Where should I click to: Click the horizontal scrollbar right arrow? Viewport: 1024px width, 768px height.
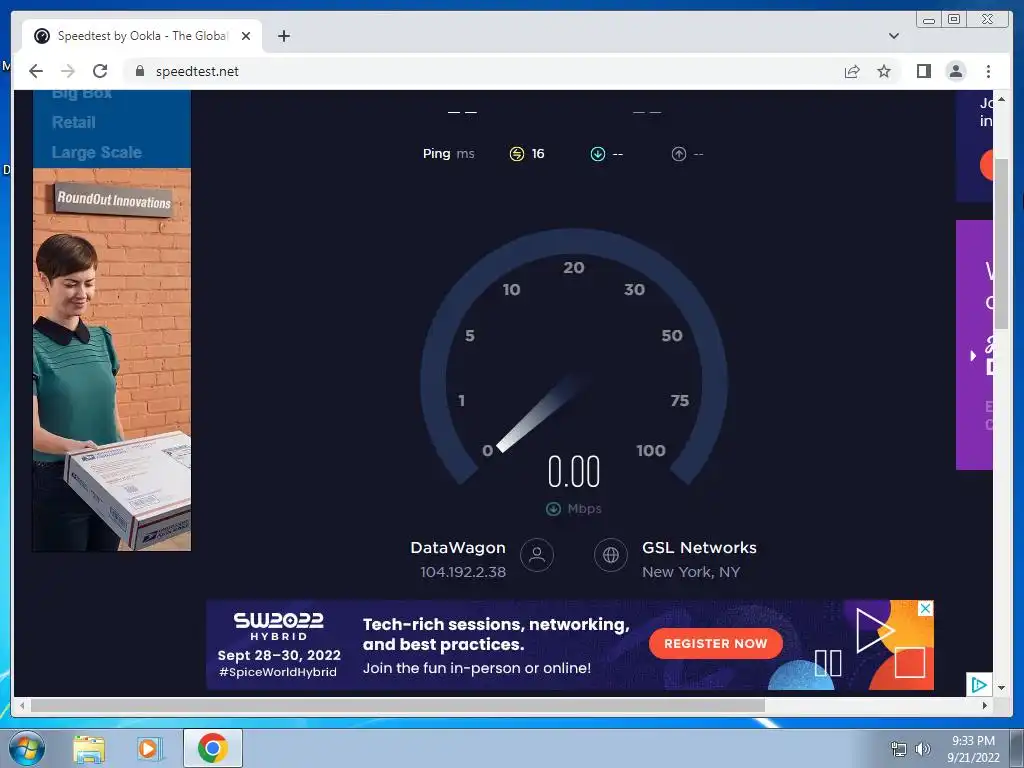point(985,705)
